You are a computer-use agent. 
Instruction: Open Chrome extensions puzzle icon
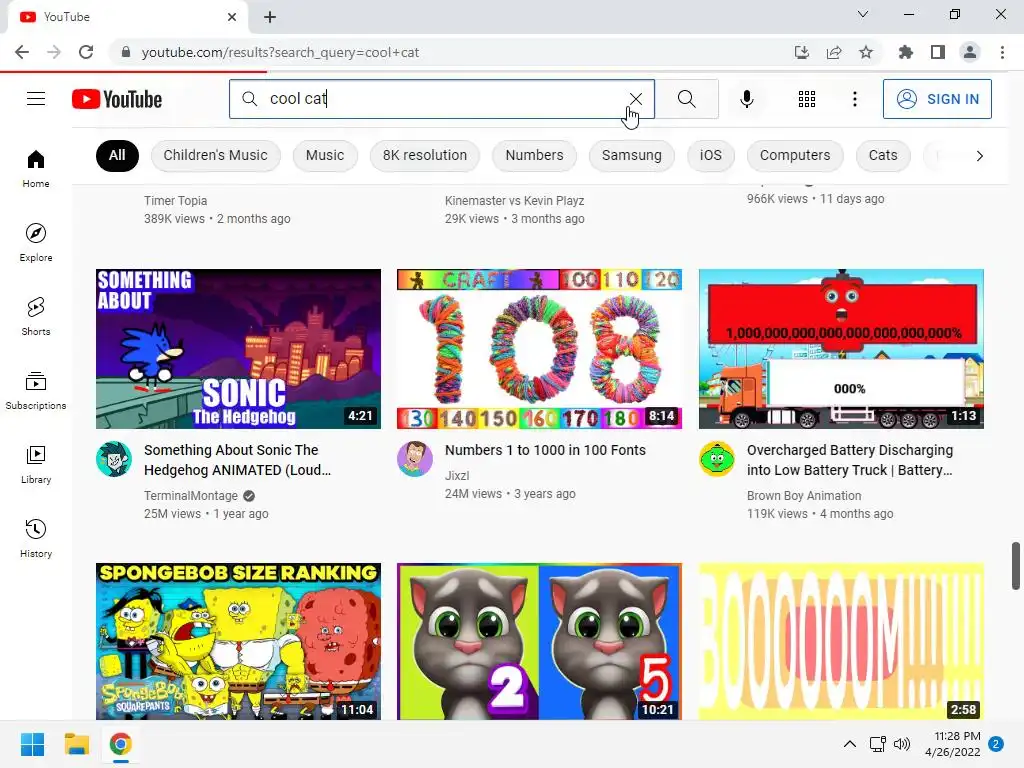pyautogui.click(x=905, y=52)
